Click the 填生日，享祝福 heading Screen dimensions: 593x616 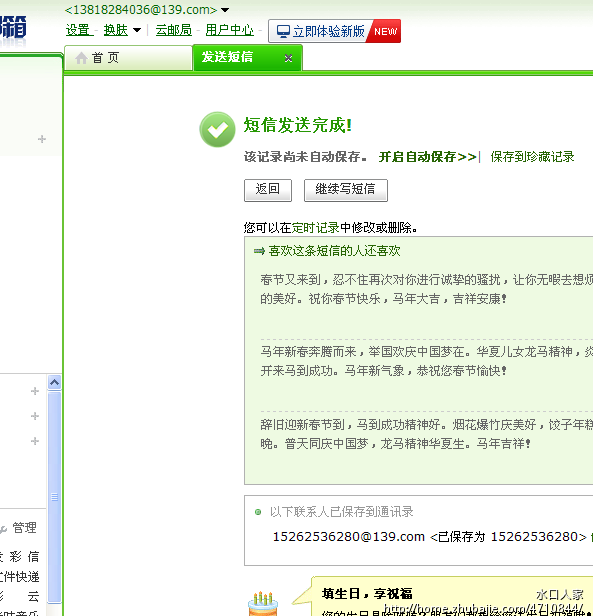pos(367,594)
